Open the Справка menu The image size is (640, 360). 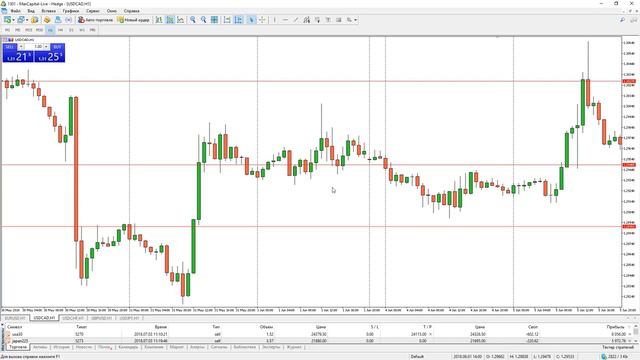[x=131, y=11]
